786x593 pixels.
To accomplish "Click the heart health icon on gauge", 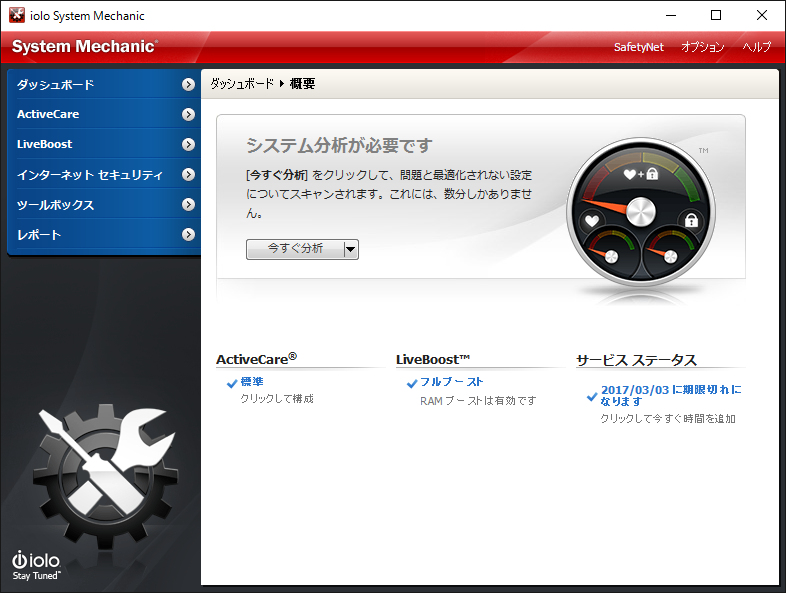I will click(x=592, y=221).
